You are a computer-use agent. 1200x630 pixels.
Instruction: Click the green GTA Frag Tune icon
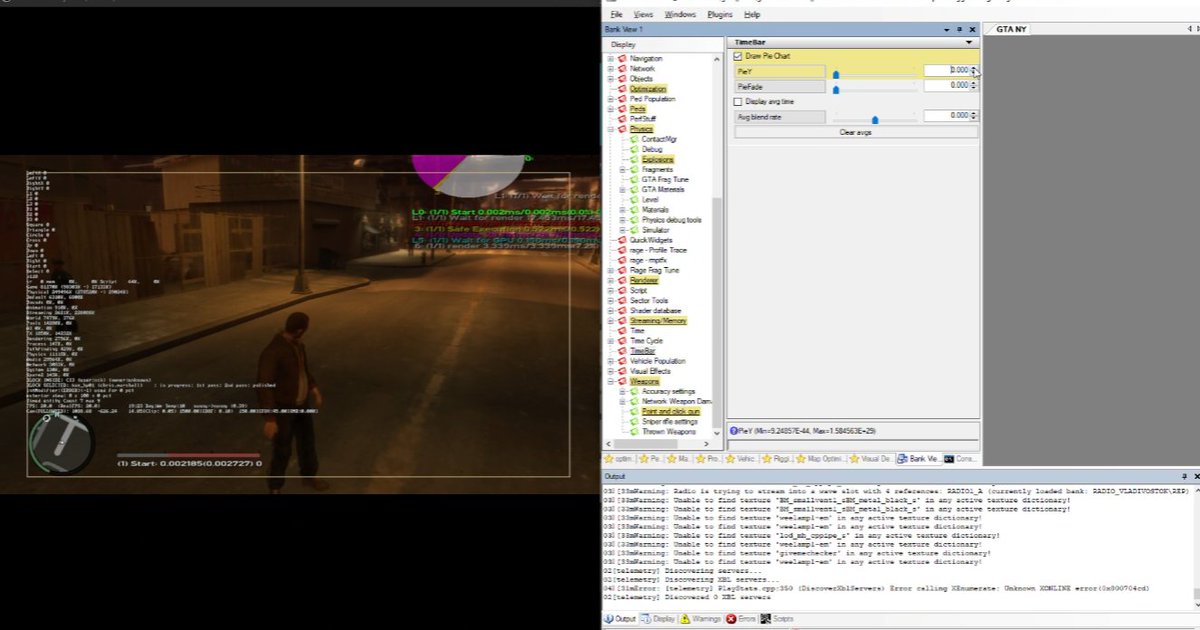coord(634,180)
